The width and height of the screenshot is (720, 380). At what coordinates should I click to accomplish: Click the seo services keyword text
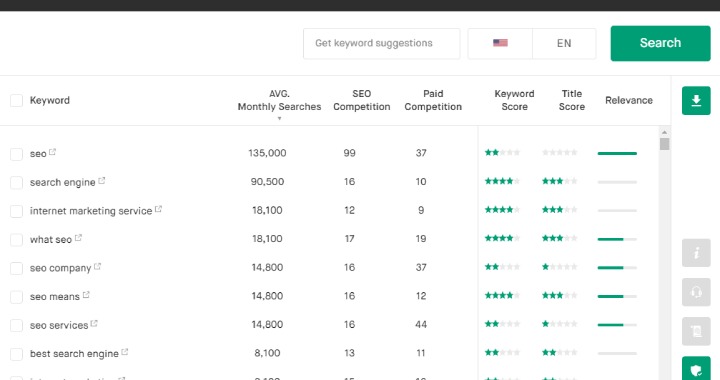coord(59,325)
